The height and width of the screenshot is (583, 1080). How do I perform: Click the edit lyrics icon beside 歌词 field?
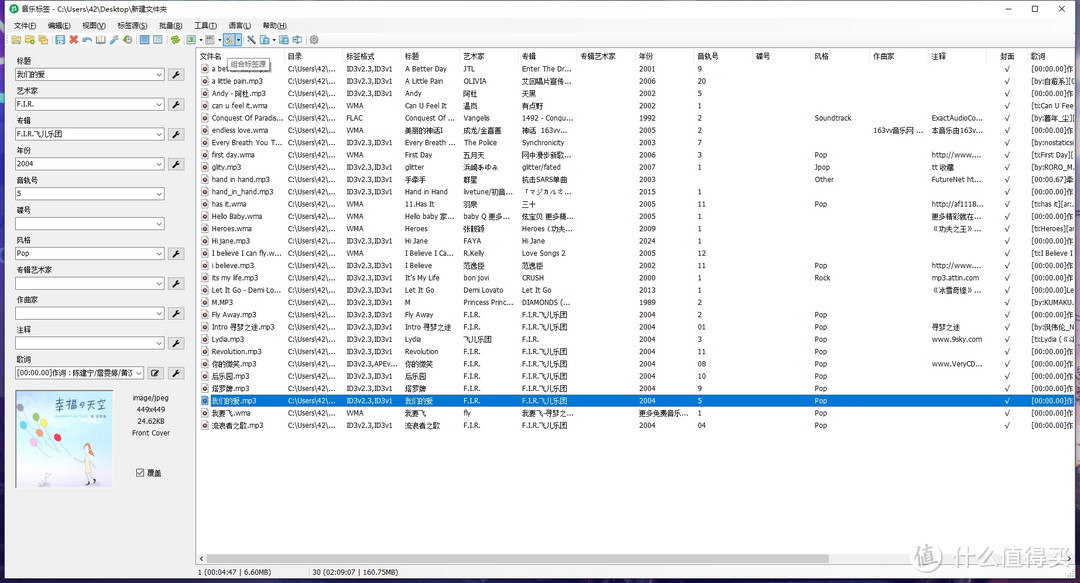(x=155, y=373)
